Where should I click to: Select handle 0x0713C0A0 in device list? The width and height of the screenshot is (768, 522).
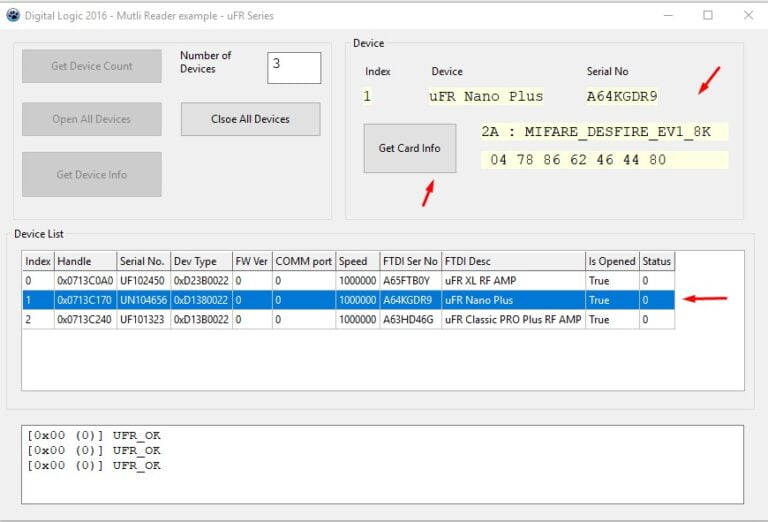point(85,281)
